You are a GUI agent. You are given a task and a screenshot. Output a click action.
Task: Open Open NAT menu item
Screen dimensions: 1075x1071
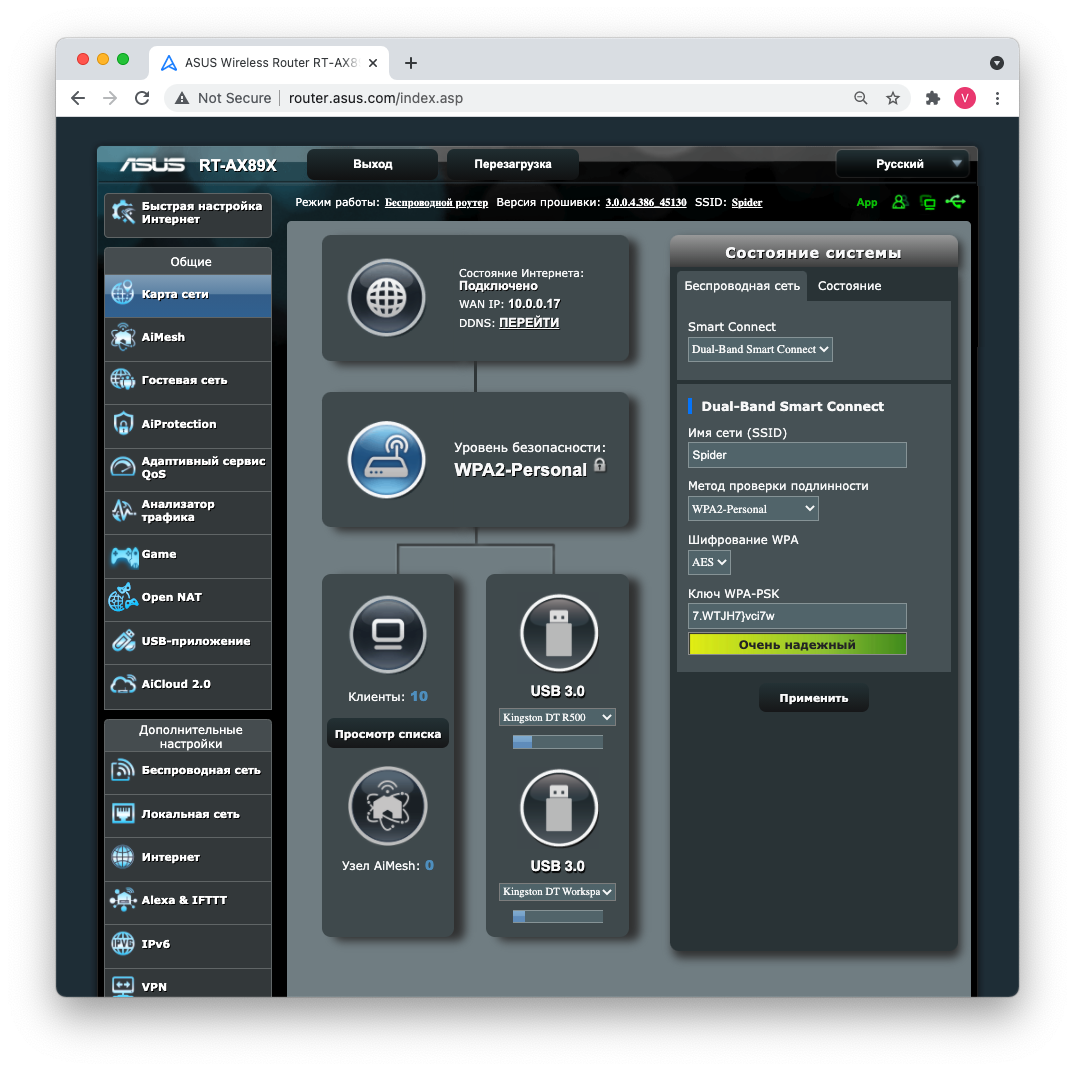point(188,598)
